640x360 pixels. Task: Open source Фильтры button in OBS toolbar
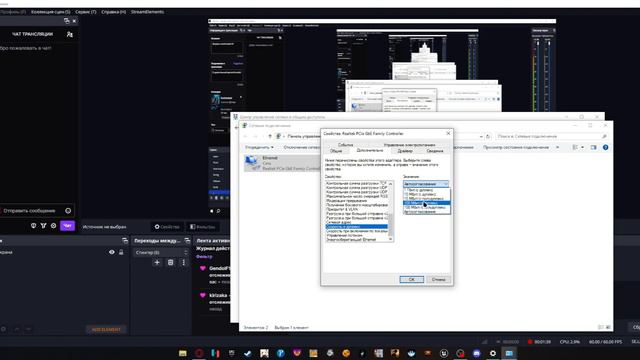click(x=203, y=227)
